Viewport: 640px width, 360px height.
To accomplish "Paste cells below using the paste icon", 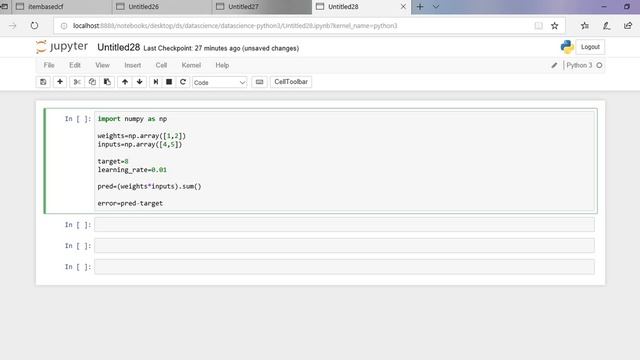I will (107, 82).
